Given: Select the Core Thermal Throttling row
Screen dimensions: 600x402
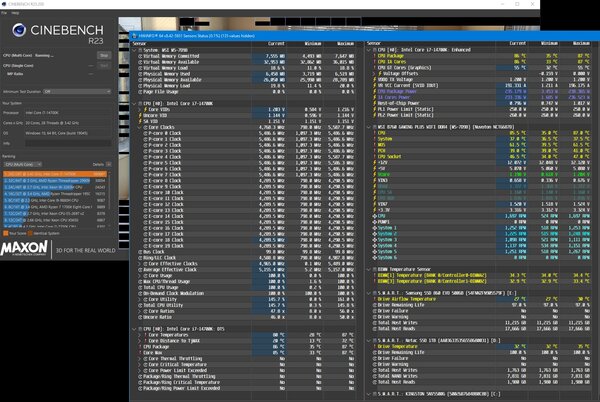Looking at the screenshot, I should click(x=246, y=358).
